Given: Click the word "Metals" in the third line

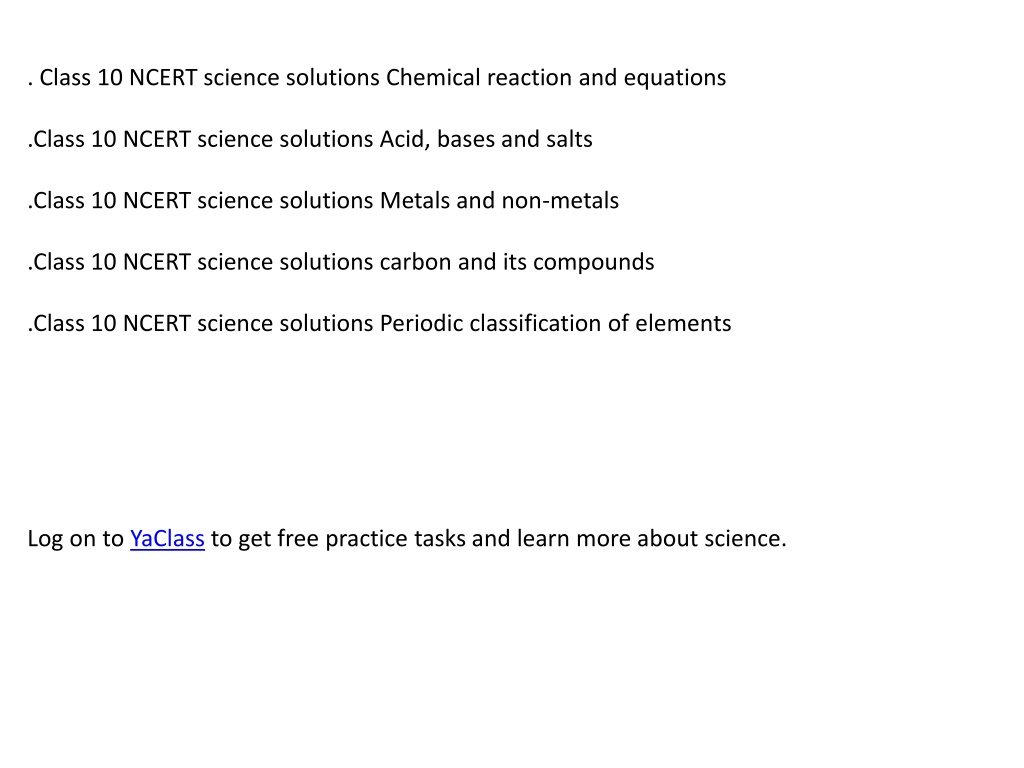Looking at the screenshot, I should click(x=415, y=200).
